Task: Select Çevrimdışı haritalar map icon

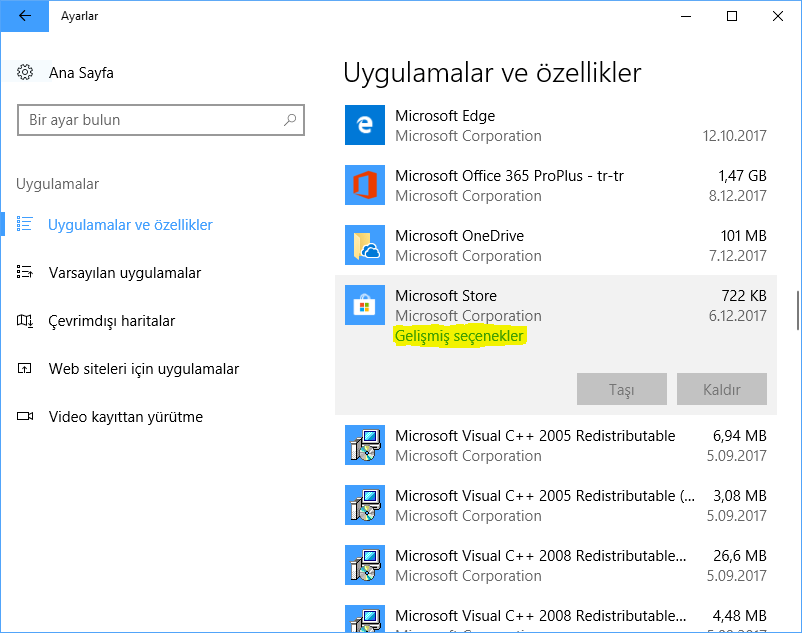Action: click(25, 321)
